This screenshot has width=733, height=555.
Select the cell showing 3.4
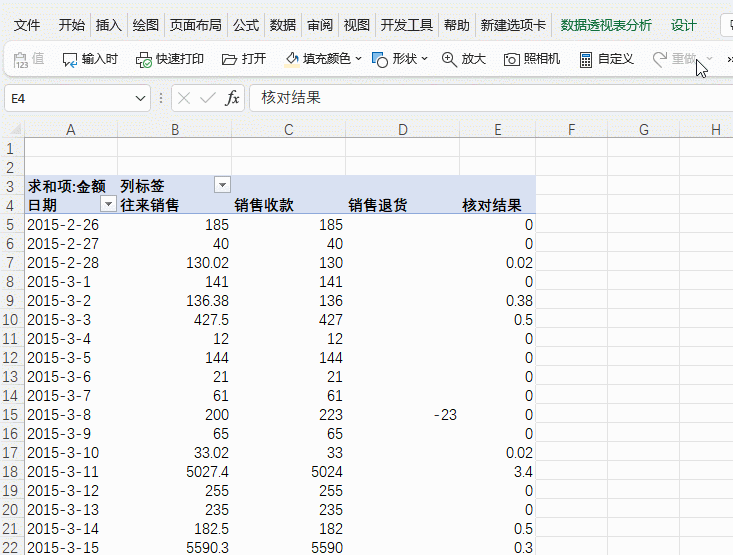(x=497, y=472)
